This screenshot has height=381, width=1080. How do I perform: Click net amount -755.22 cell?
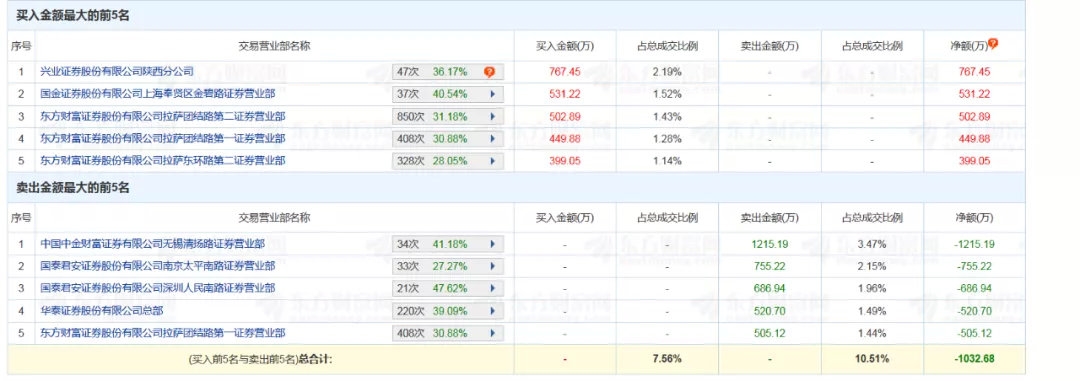(974, 266)
